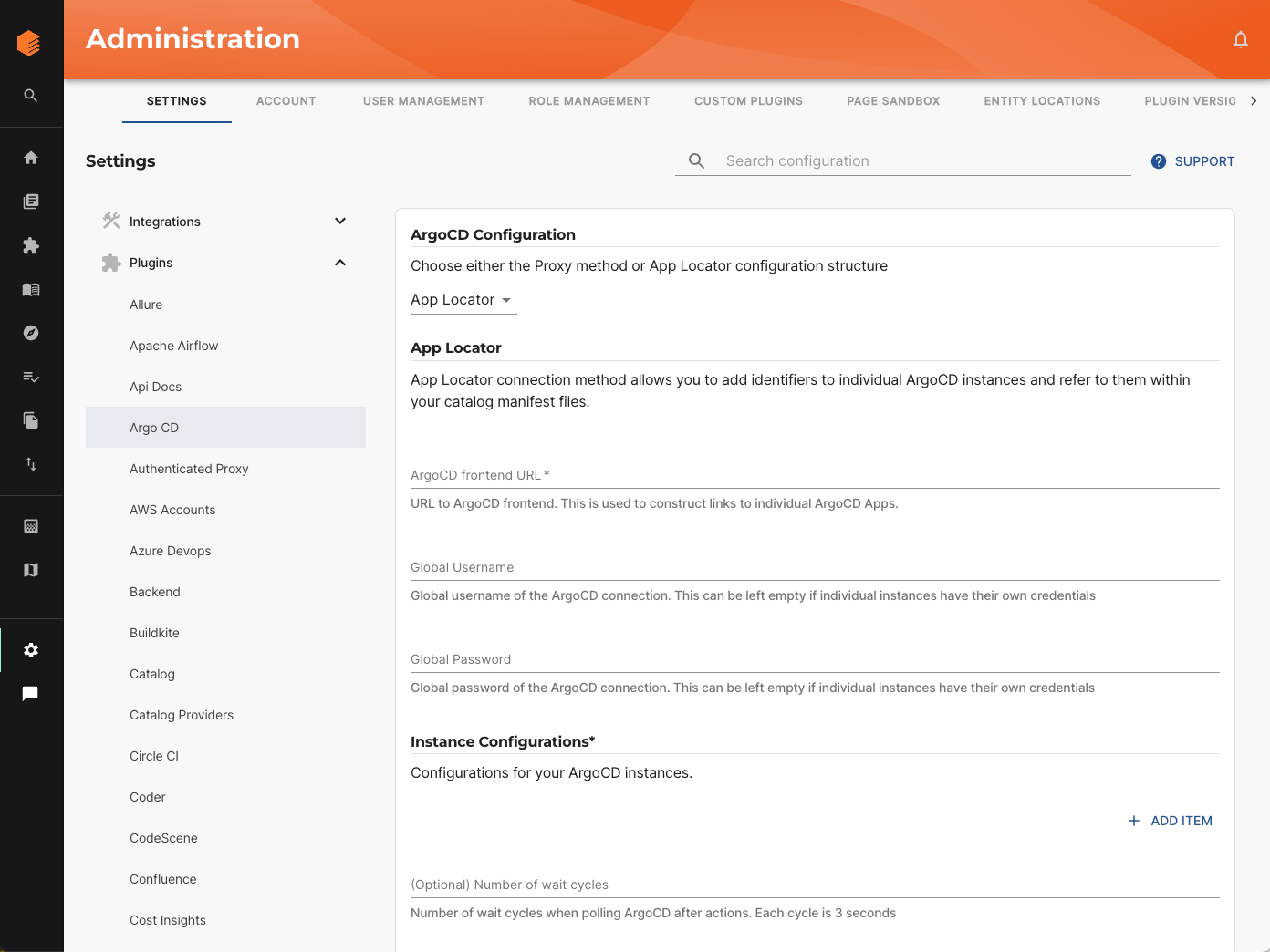Select Circle CI plugin settings
This screenshot has height=952, width=1270.
[225, 756]
